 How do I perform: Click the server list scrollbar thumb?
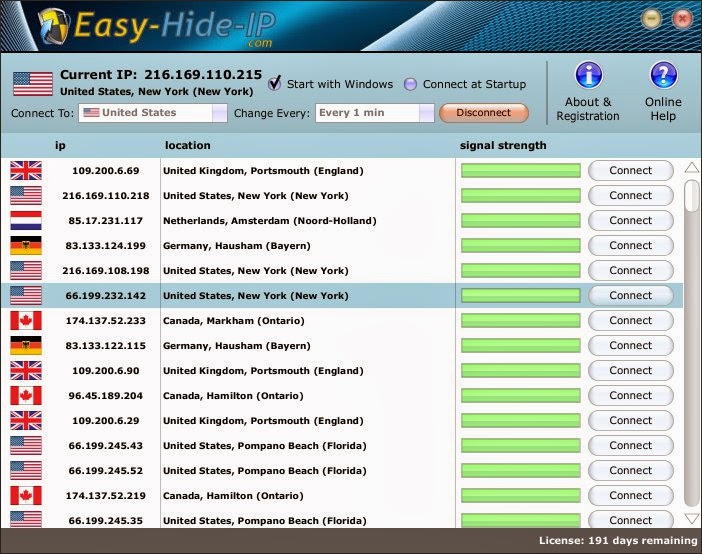click(x=692, y=195)
